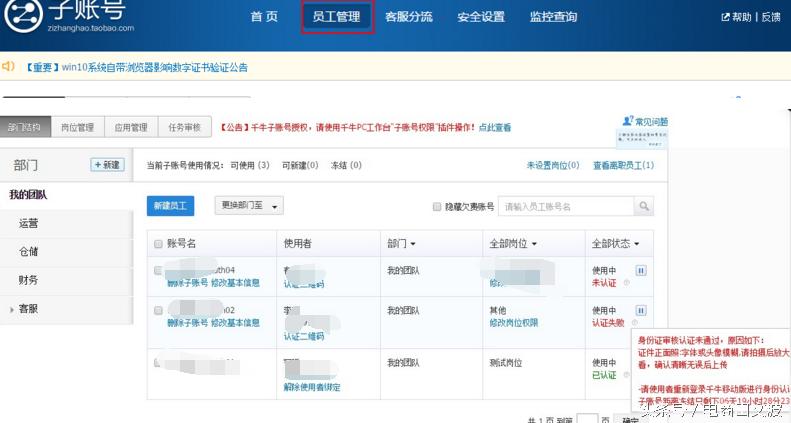Select 运营 department
791x423 pixels.
pyautogui.click(x=28, y=223)
